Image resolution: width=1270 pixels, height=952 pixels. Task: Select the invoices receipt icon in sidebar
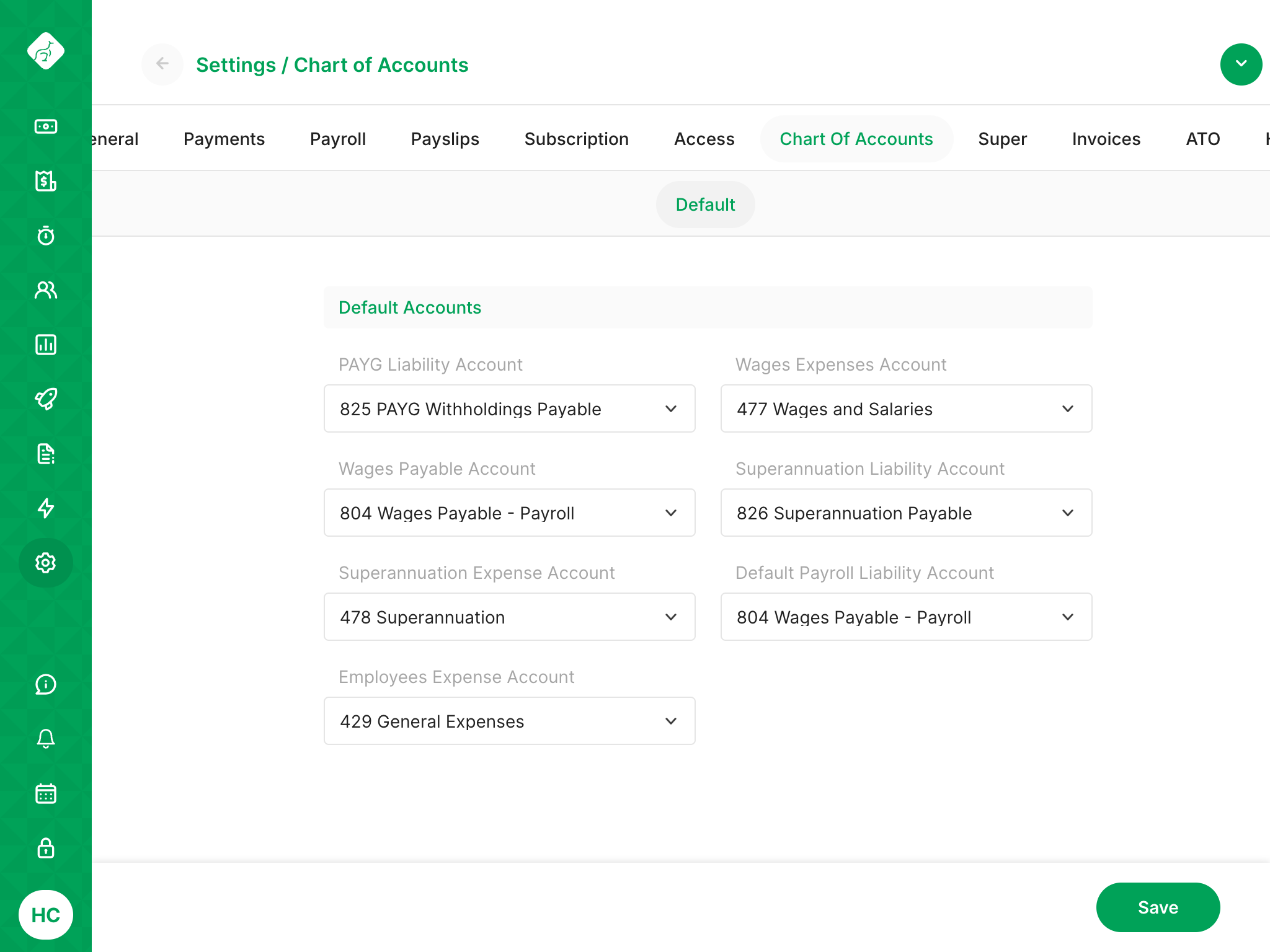tap(46, 181)
